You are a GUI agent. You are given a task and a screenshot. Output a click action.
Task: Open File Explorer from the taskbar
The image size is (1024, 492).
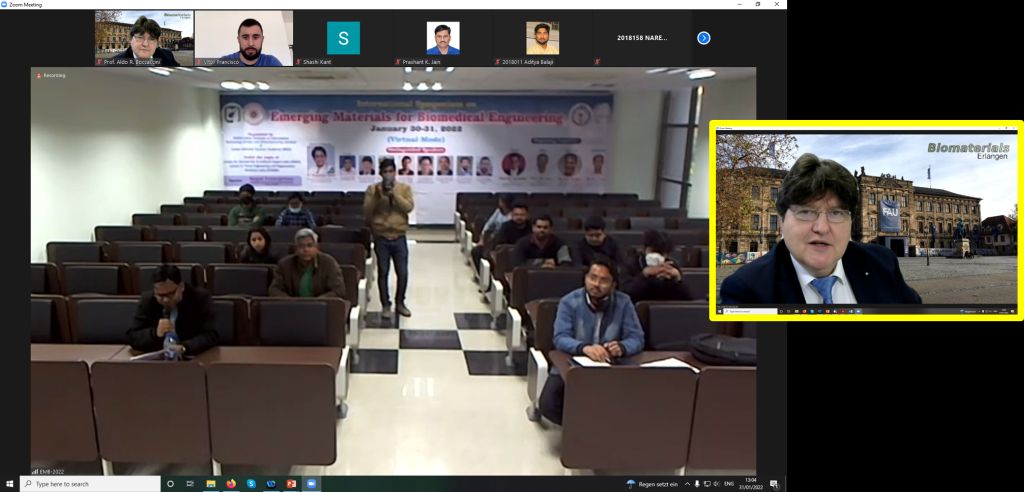coord(211,484)
